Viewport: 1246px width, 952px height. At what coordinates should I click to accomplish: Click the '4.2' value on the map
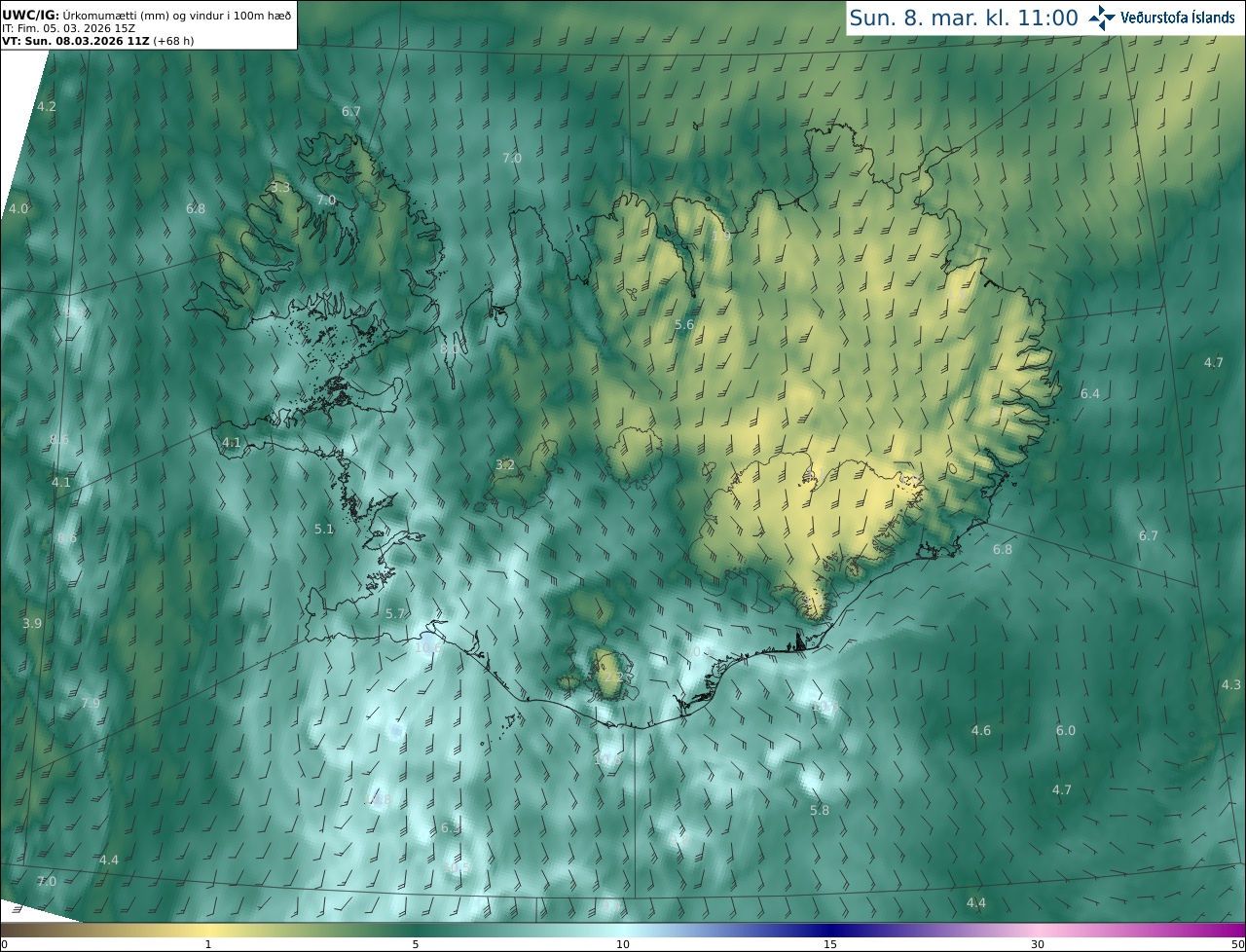click(47, 106)
